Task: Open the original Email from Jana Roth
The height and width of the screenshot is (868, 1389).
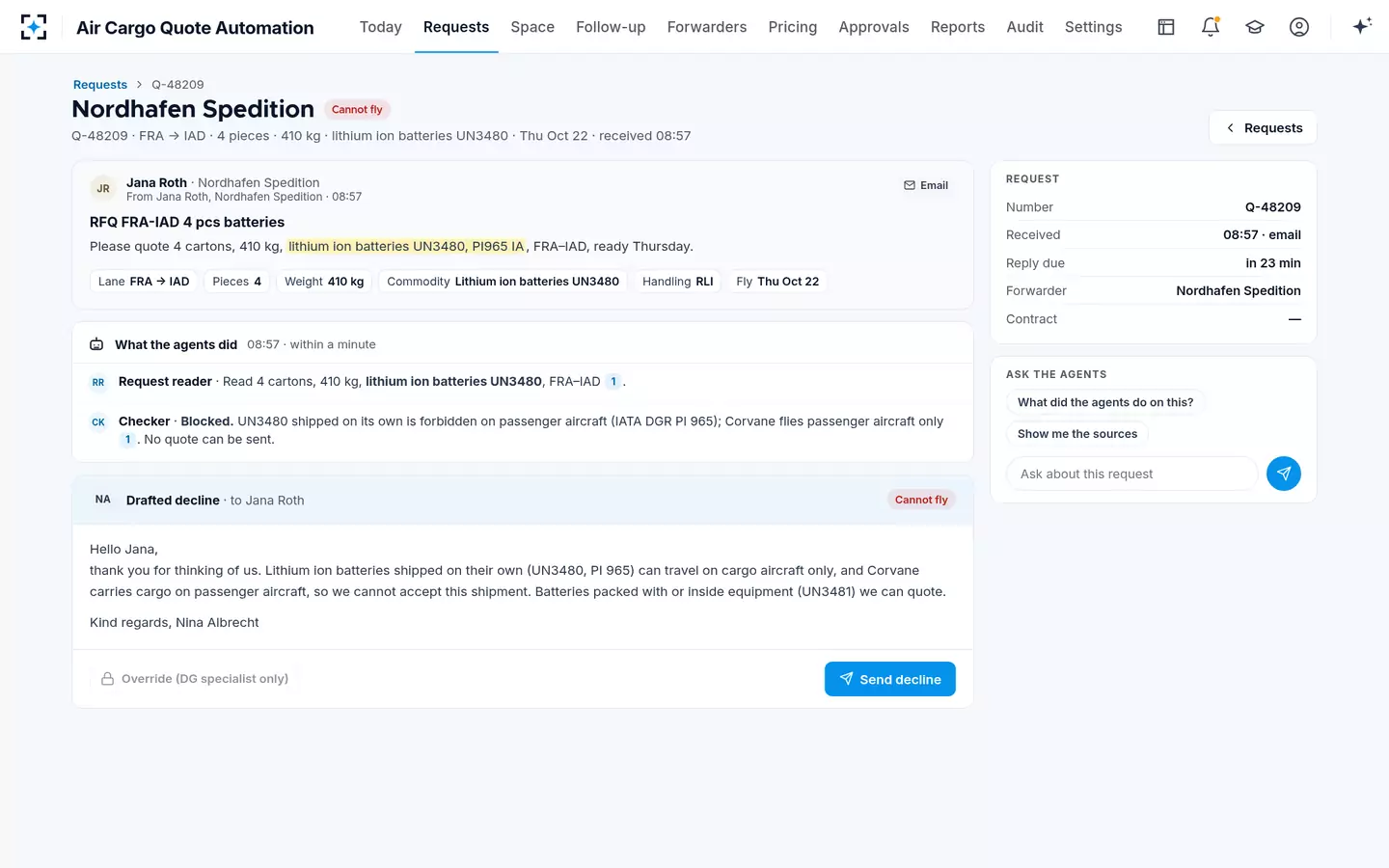Action: click(926, 185)
